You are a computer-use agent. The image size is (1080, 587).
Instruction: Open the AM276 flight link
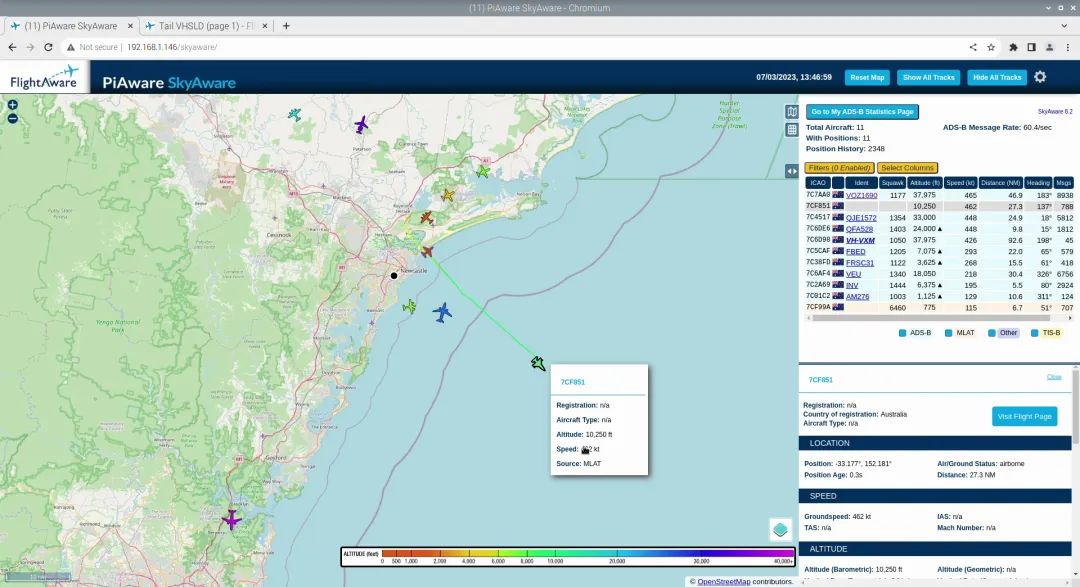(858, 297)
